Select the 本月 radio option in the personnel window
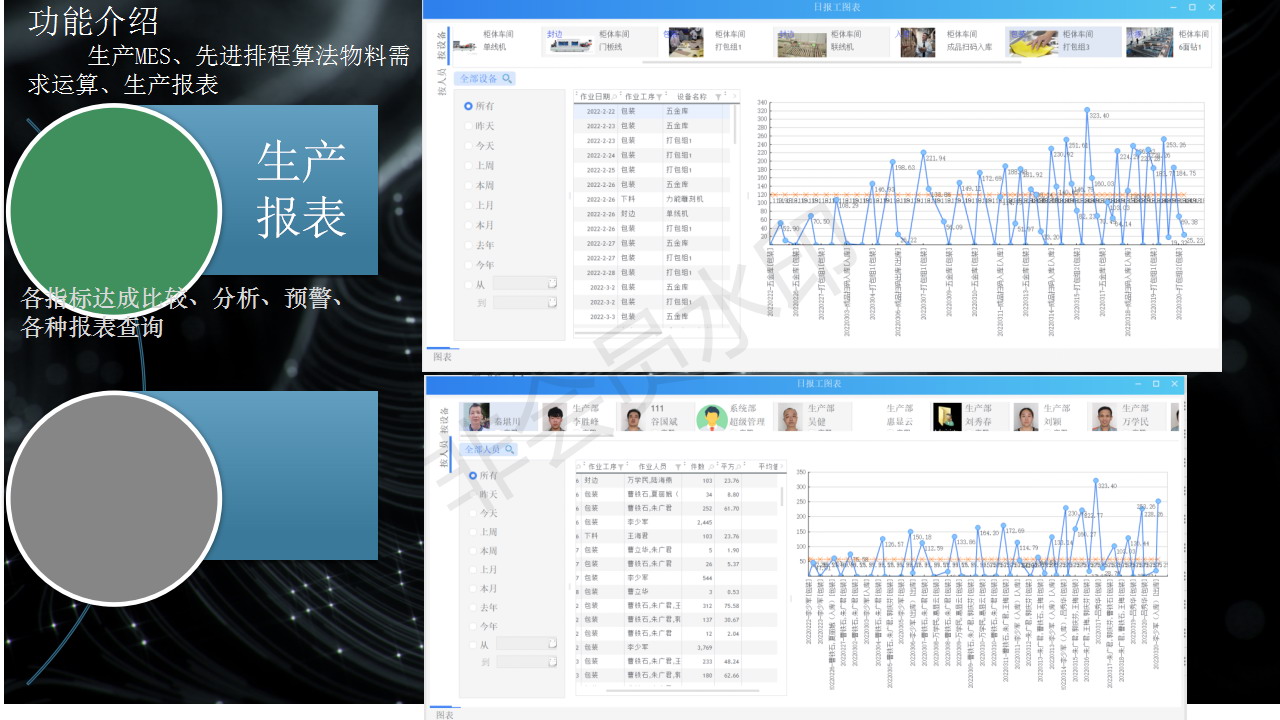The height and width of the screenshot is (720, 1280). point(474,589)
